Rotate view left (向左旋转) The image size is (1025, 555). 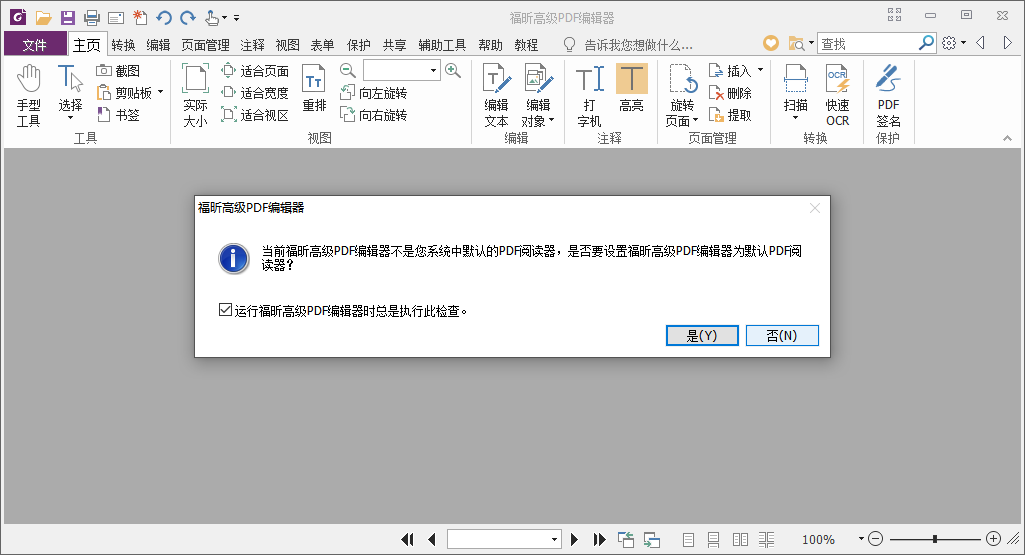point(374,93)
